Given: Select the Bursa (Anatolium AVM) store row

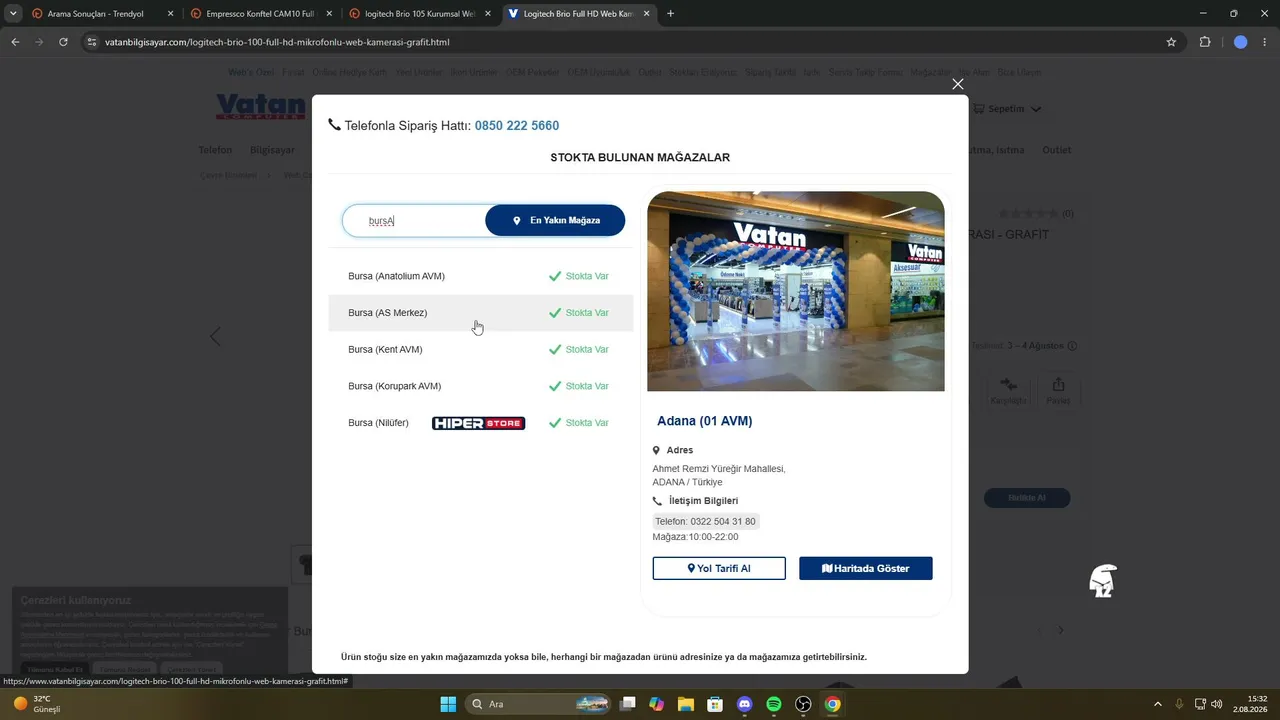Looking at the screenshot, I should (x=481, y=276).
